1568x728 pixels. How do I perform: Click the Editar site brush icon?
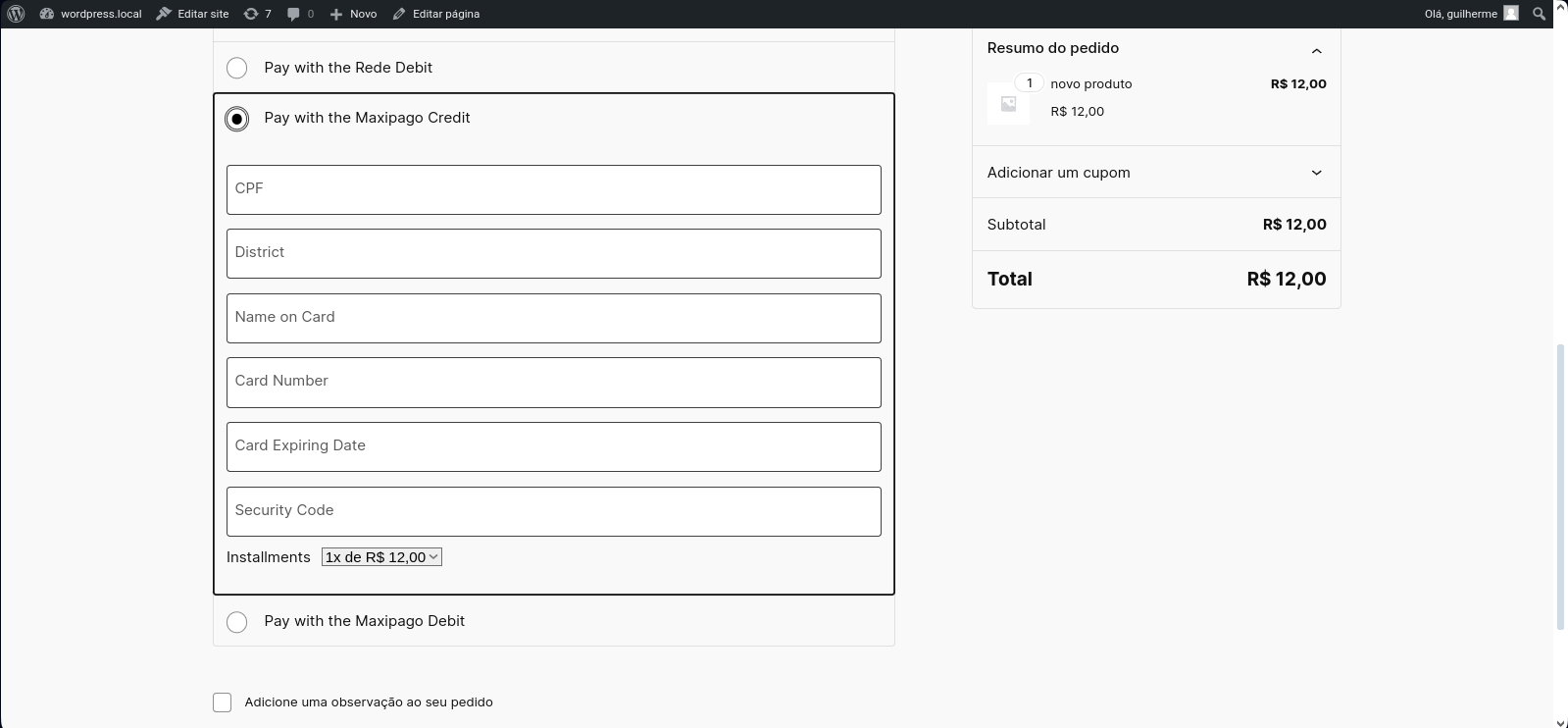coord(164,14)
